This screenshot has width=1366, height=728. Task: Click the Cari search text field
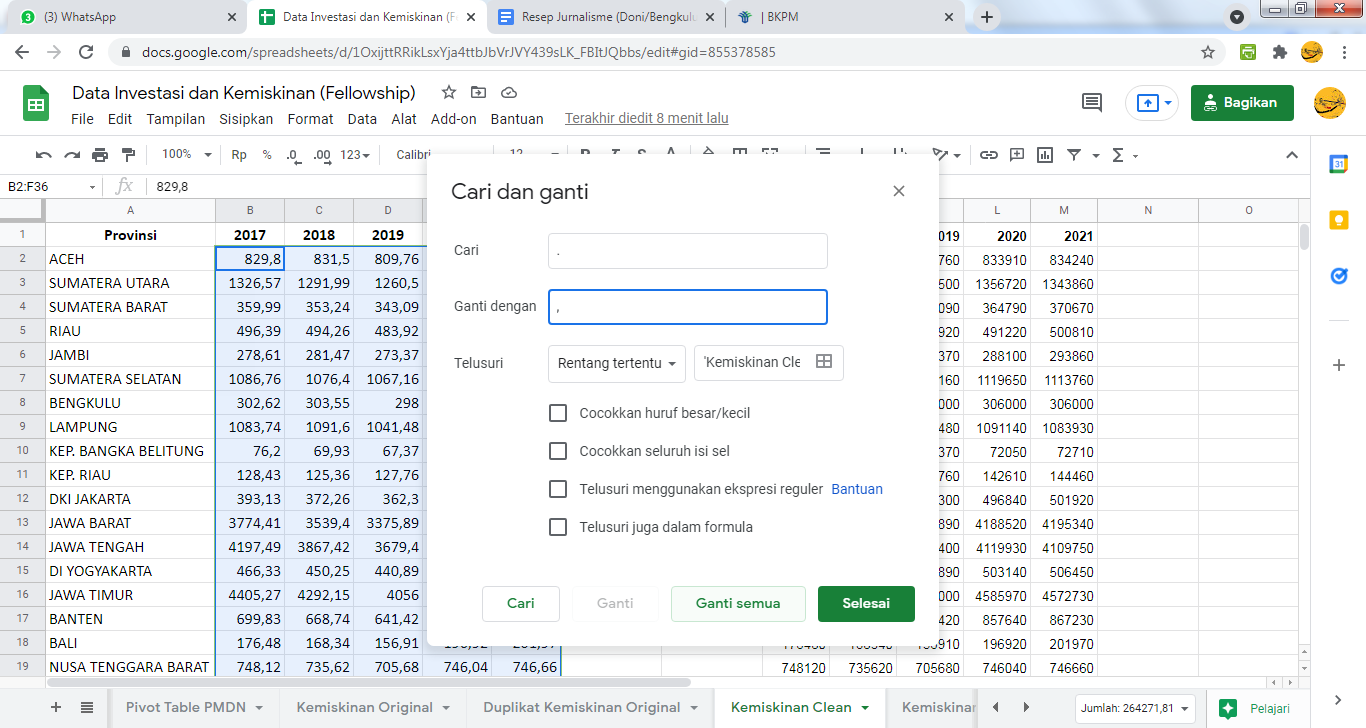point(687,251)
